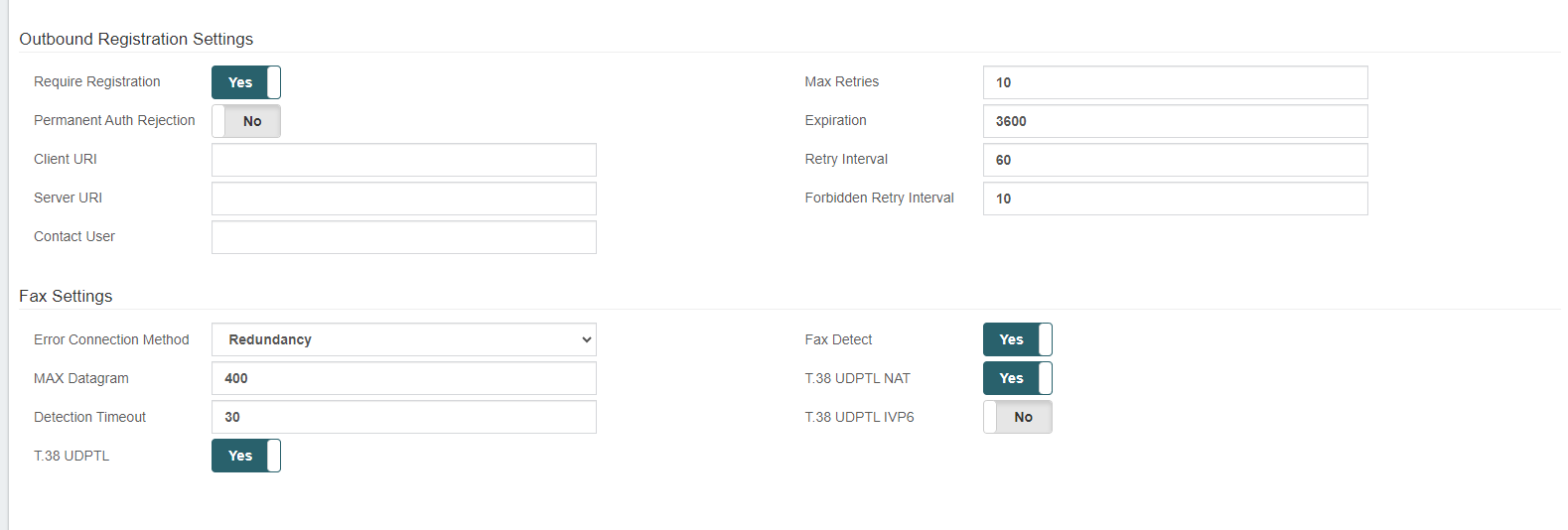Click the Retry Interval input

point(1176,160)
